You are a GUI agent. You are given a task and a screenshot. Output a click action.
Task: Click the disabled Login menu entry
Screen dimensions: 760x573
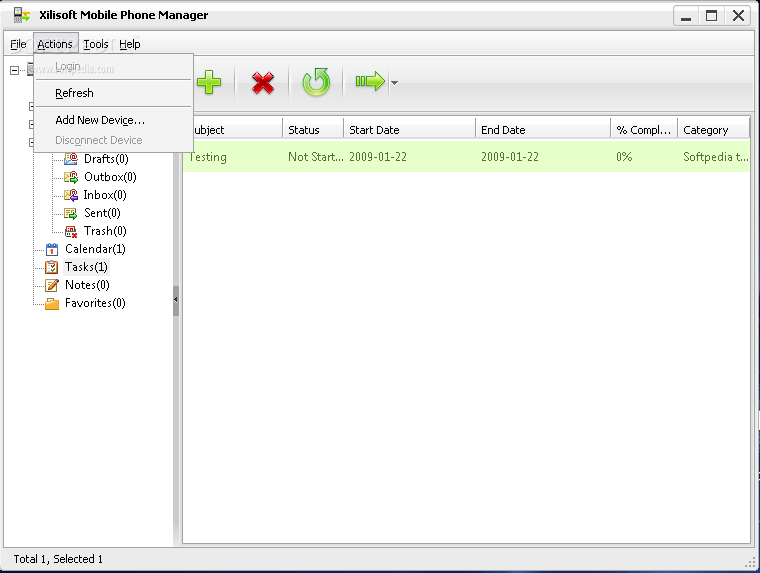[x=113, y=66]
